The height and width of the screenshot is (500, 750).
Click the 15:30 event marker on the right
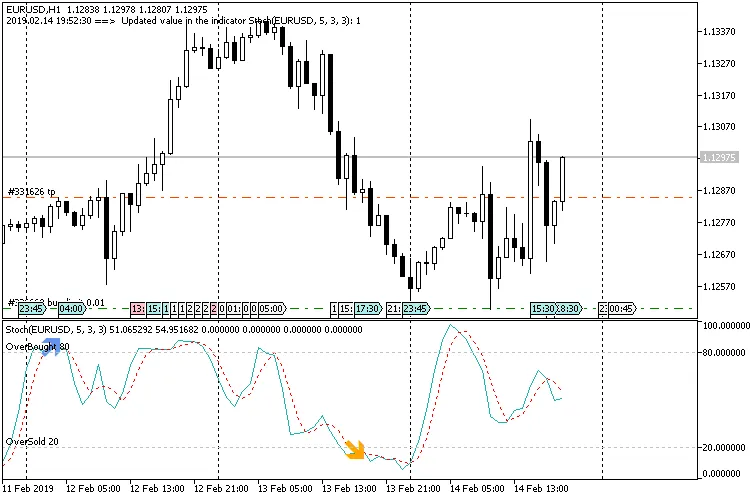click(x=544, y=309)
